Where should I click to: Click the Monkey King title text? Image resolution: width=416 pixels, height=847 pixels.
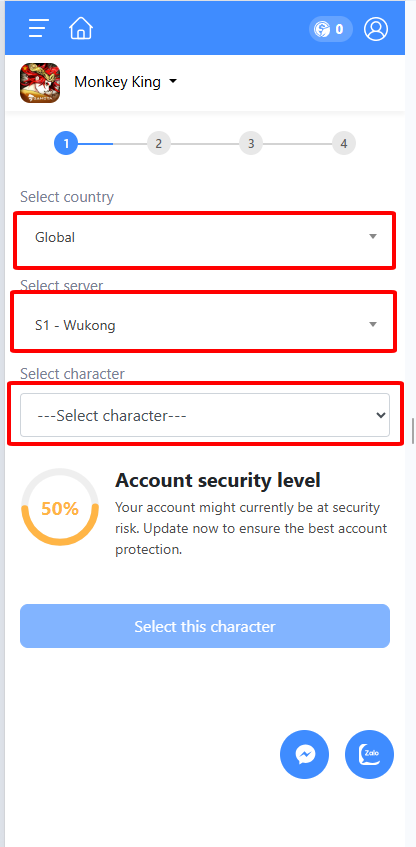(117, 82)
